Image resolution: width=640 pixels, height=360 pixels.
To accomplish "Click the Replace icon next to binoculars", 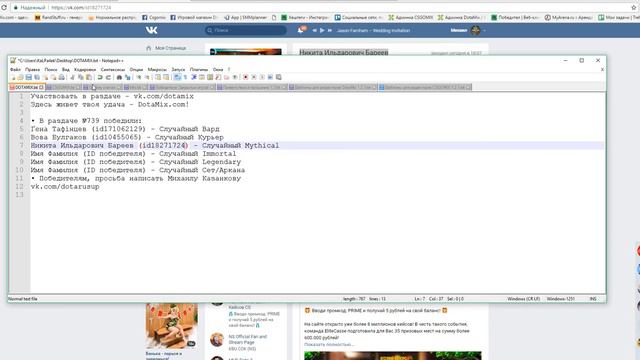I will point(128,77).
